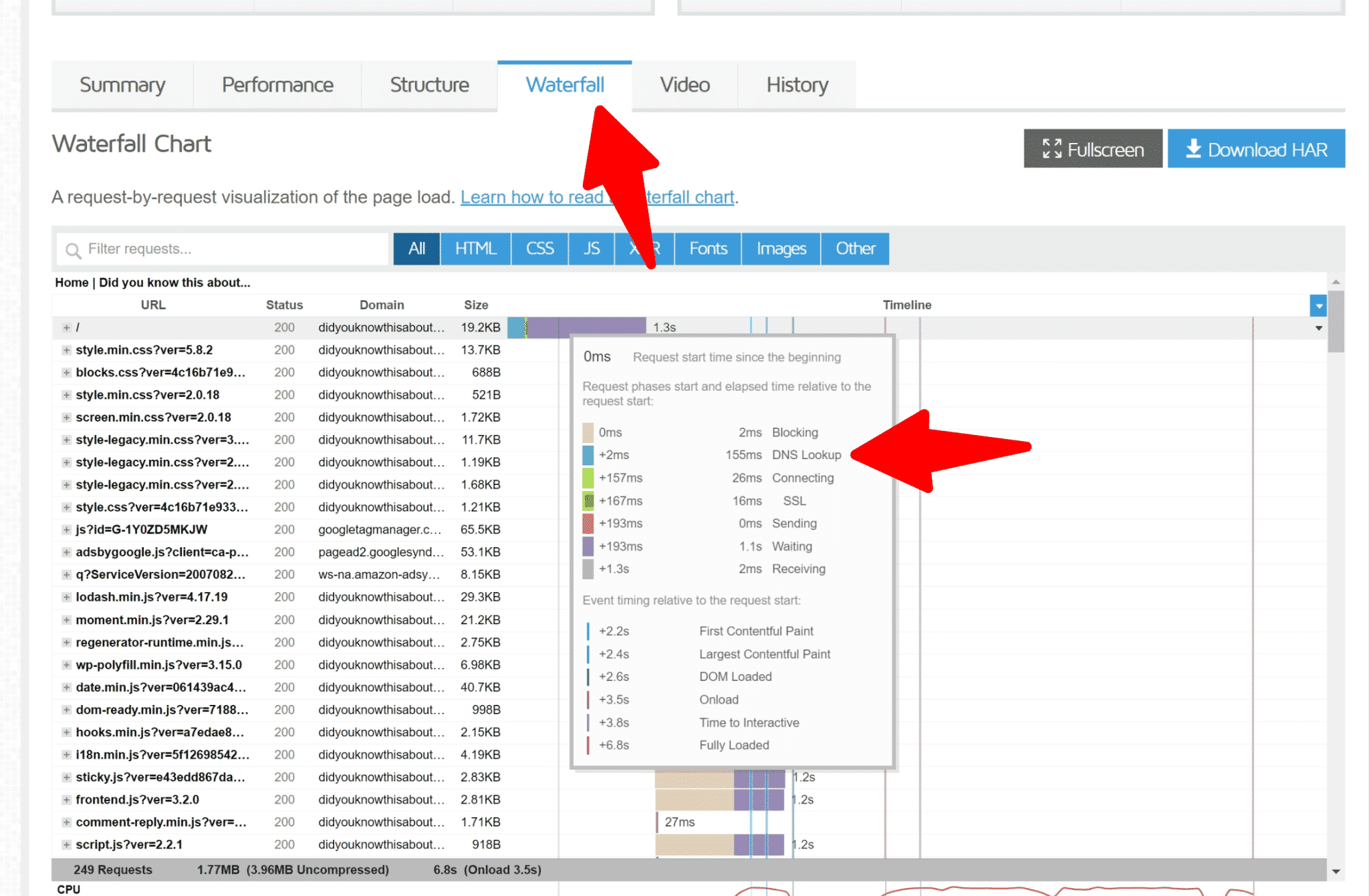
Task: Select the Fonts filter icon
Action: click(709, 248)
